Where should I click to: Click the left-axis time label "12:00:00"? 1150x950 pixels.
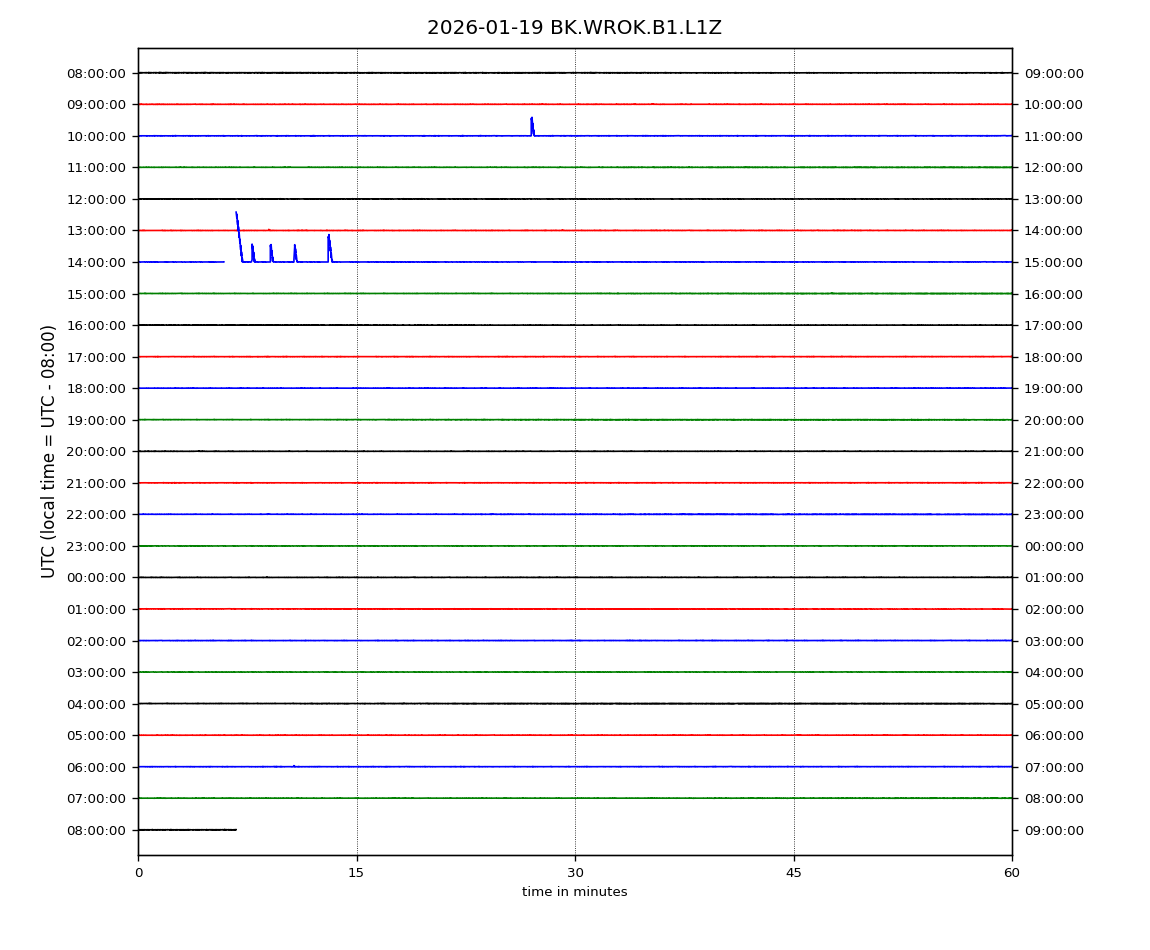tap(97, 199)
